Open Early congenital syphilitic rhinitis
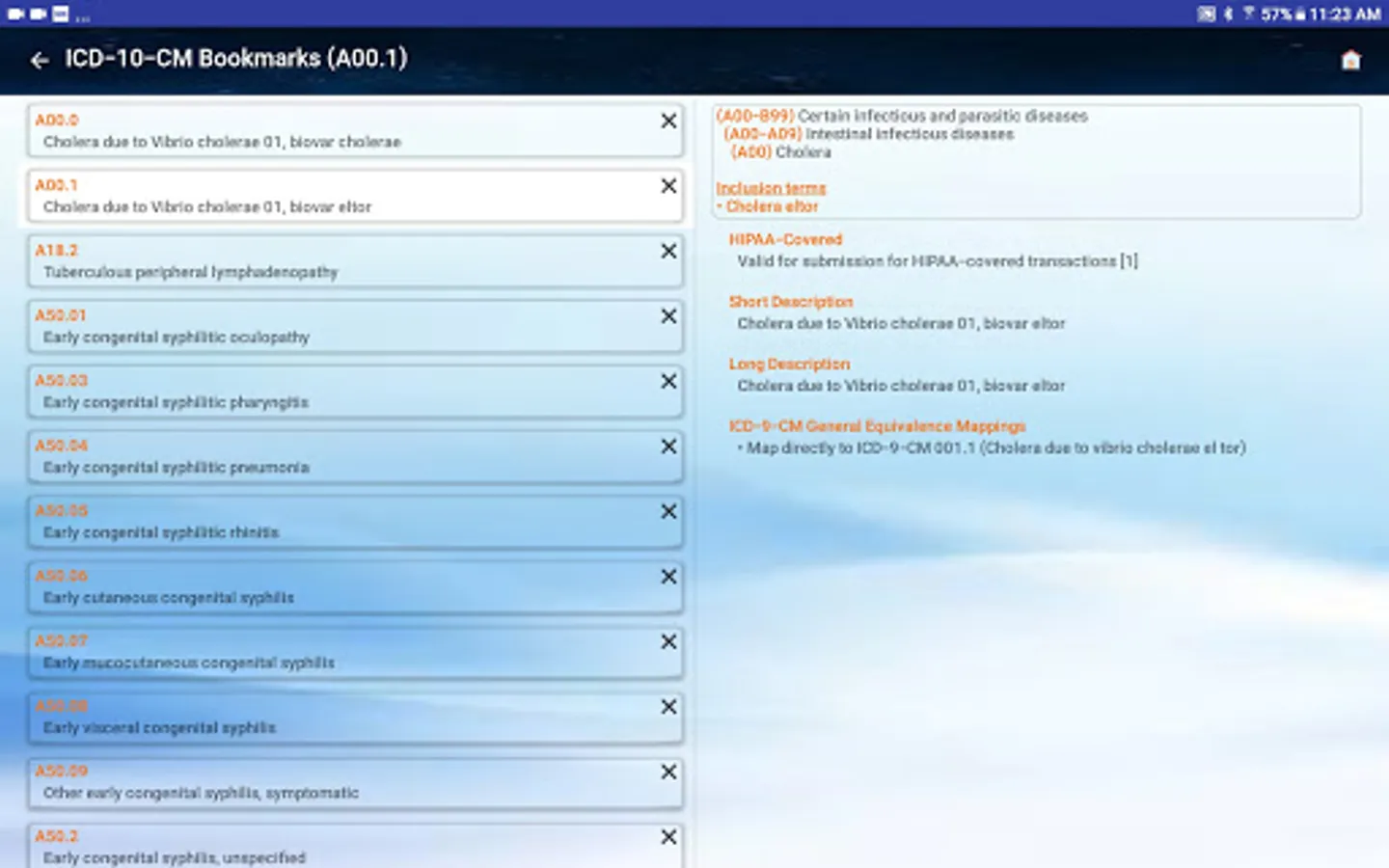This screenshot has width=1389, height=868. (355, 522)
